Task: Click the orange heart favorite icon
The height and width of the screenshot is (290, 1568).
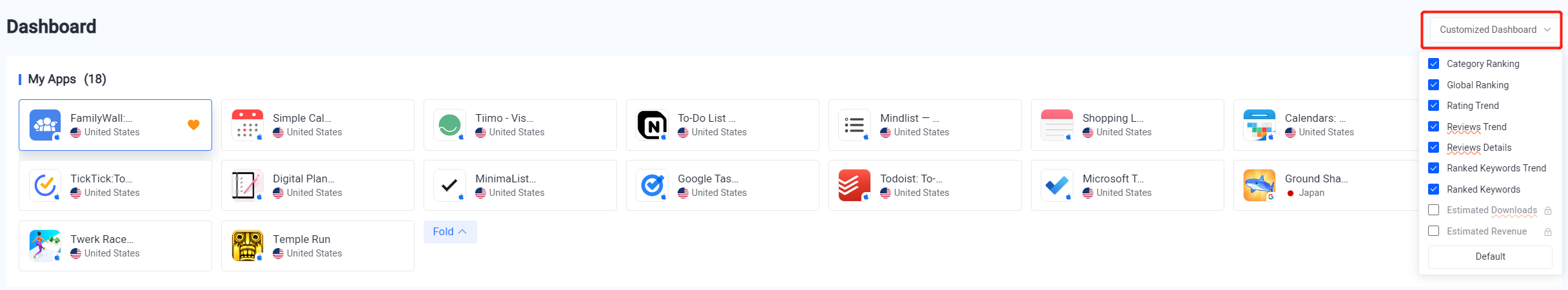Action: (x=193, y=125)
